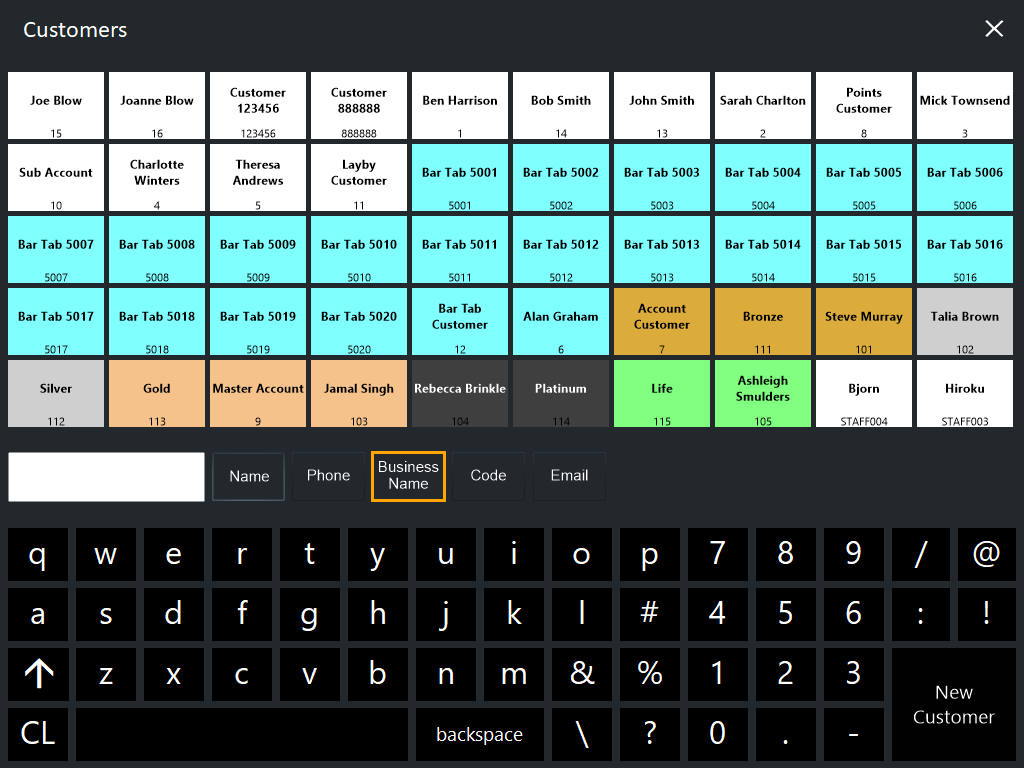Choose Ben Harrison customer tile
1024x768 pixels.
coord(460,106)
